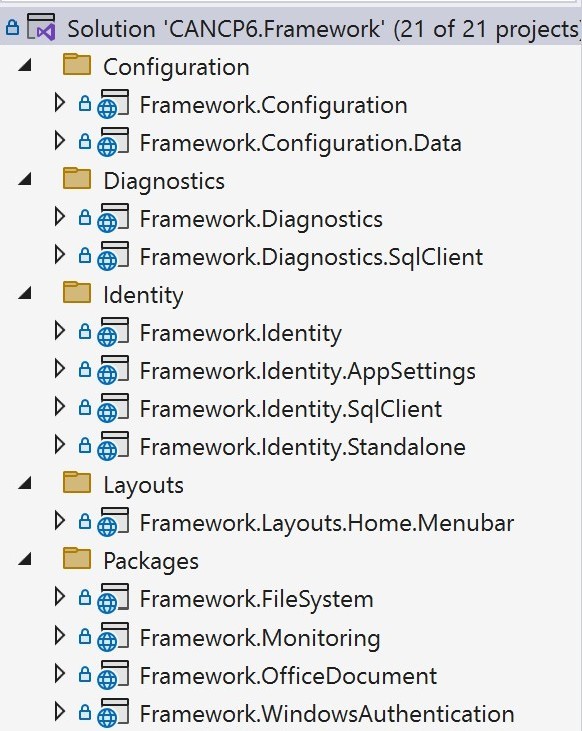The image size is (582, 731).
Task: Click the Diagnostics folder icon
Action: point(77,179)
